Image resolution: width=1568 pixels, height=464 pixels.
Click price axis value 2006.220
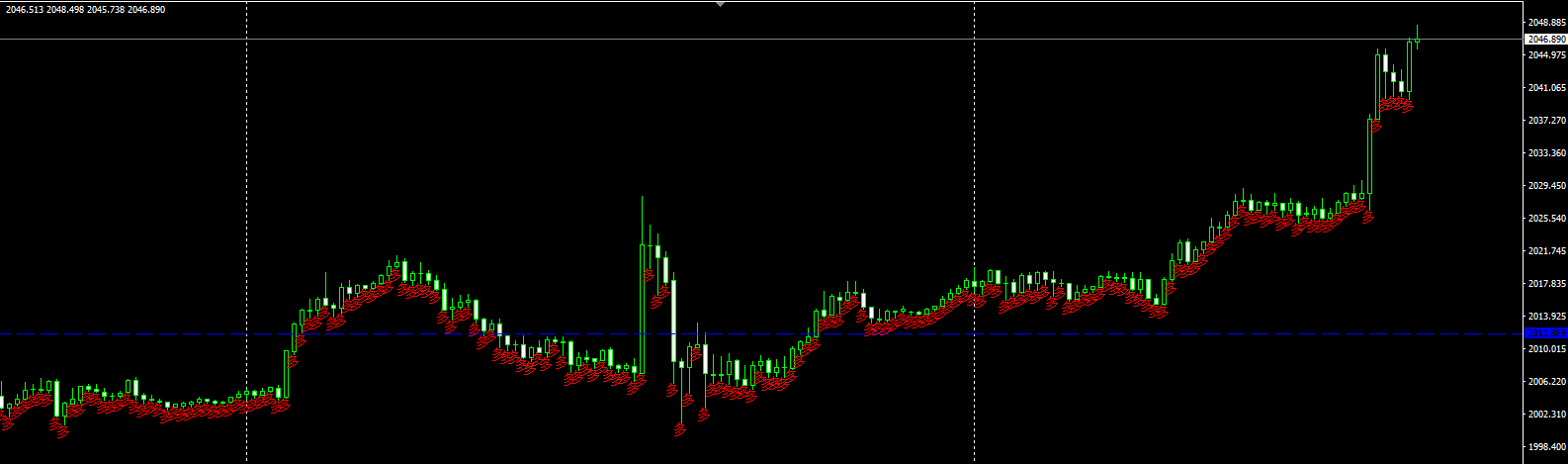point(1547,382)
